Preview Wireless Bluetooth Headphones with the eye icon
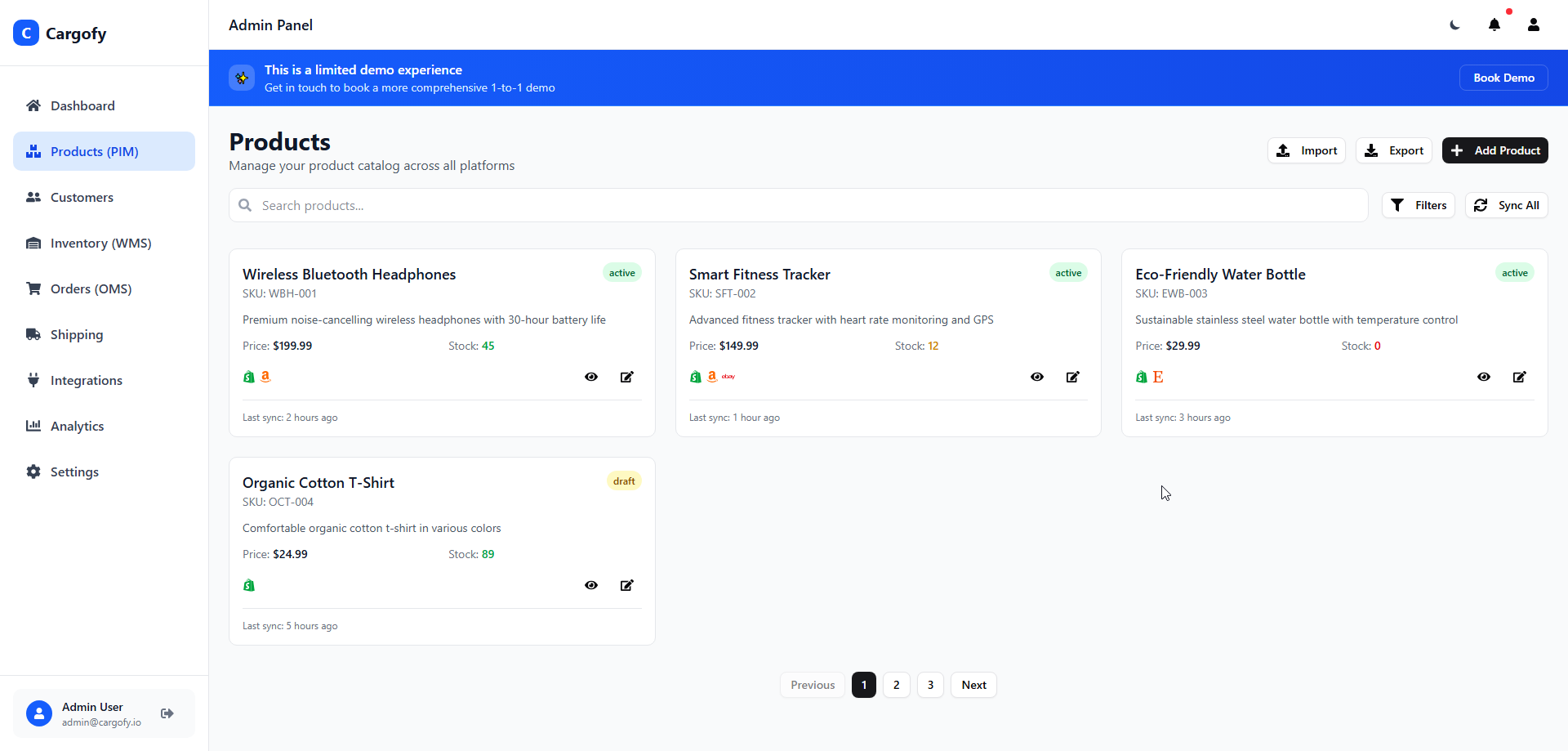Viewport: 1568px width, 751px height. pos(590,377)
